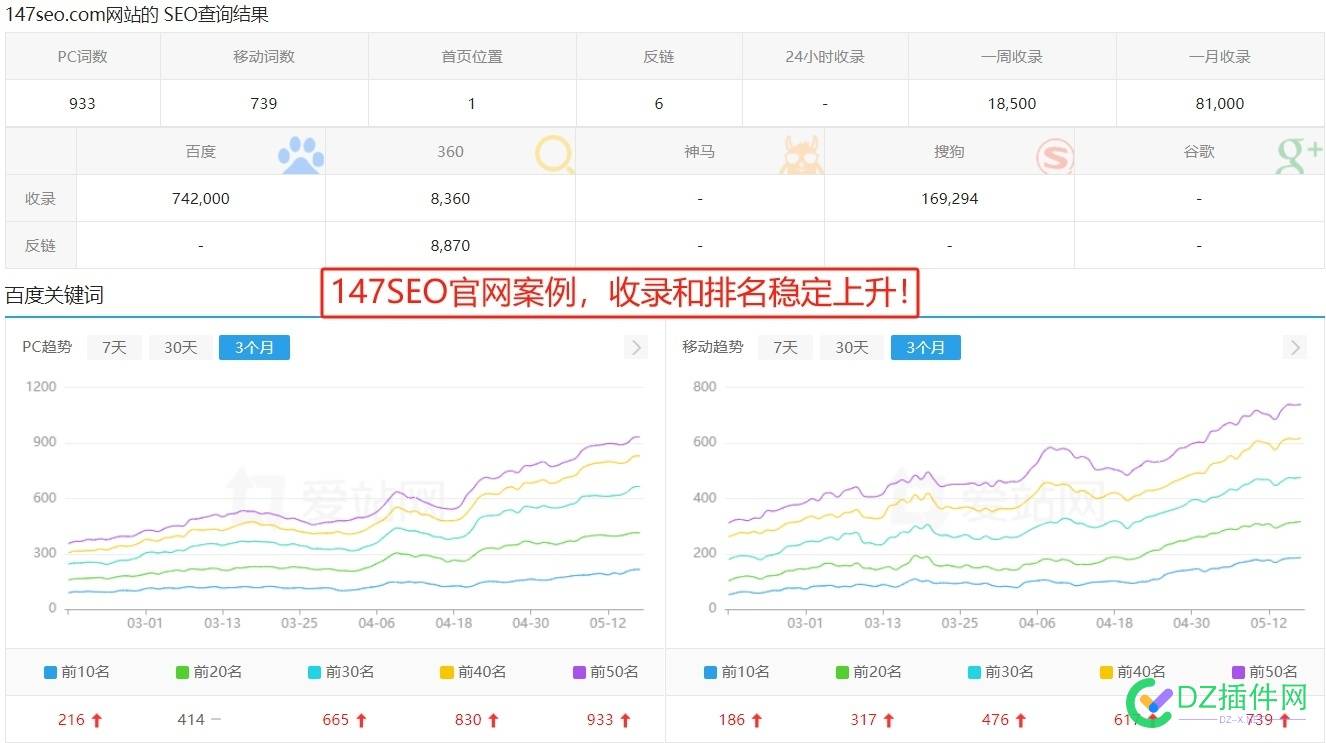Viewport: 1326px width, 743px height.
Task: Click PC top-30 count 665
Action: tap(336, 719)
